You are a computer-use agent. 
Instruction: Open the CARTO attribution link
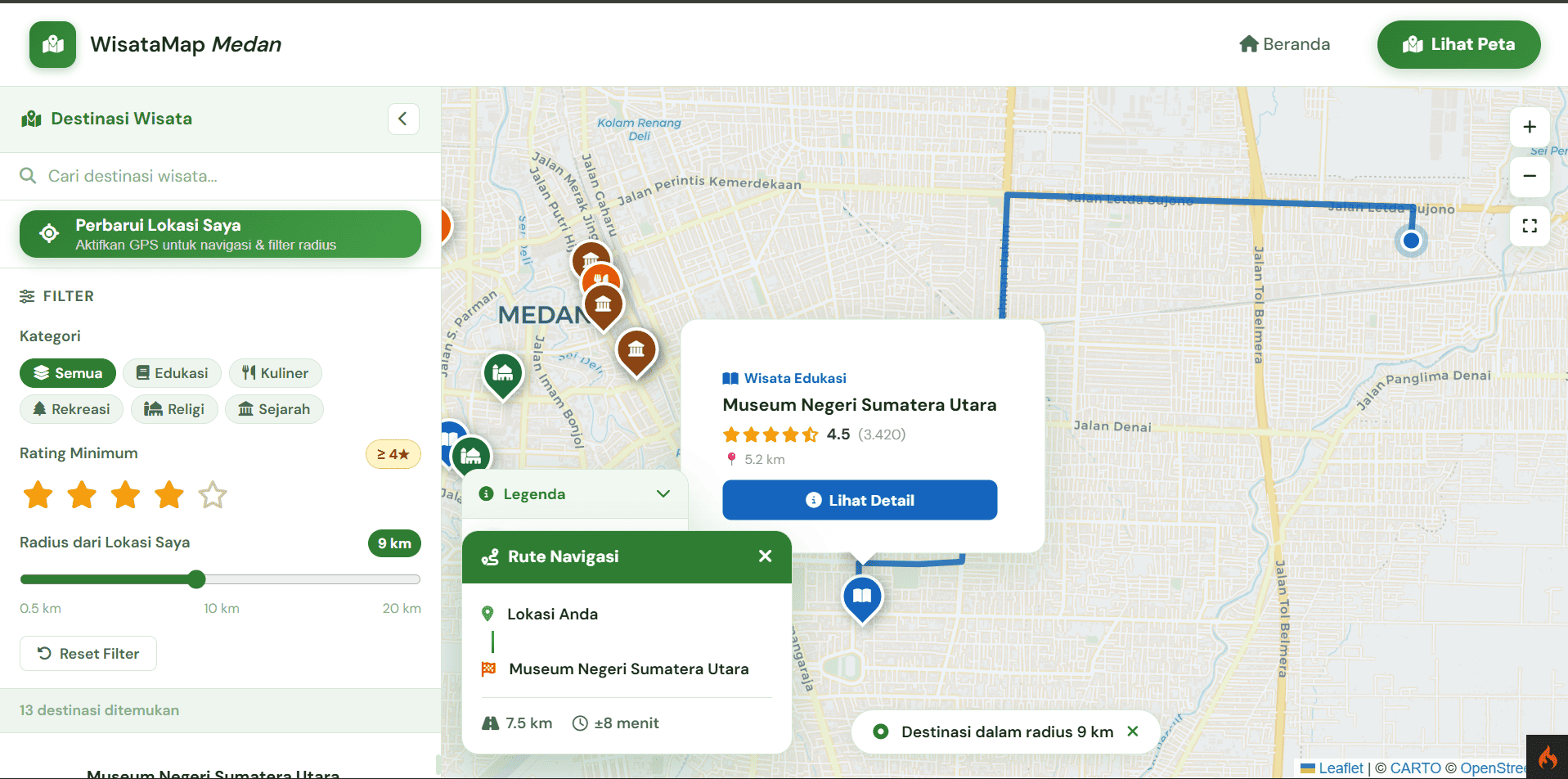pos(1415,768)
